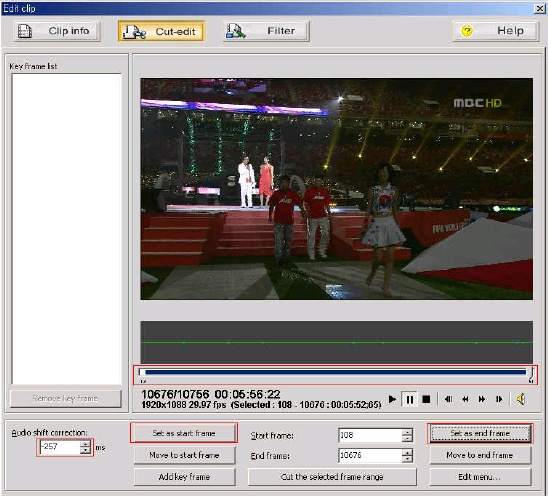Click the rewind icon
Viewport: 548px width, 496px height.
(x=465, y=399)
